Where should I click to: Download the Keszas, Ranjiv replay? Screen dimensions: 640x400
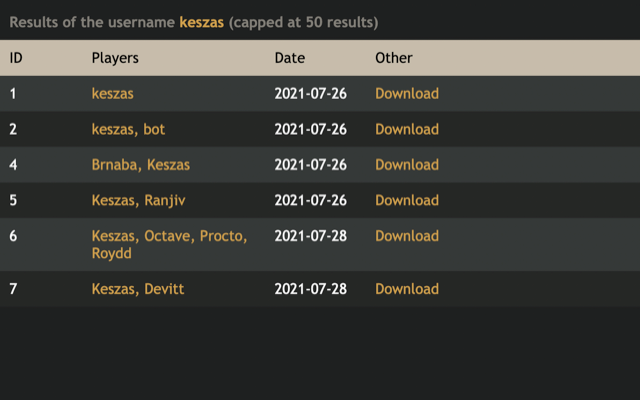(407, 200)
